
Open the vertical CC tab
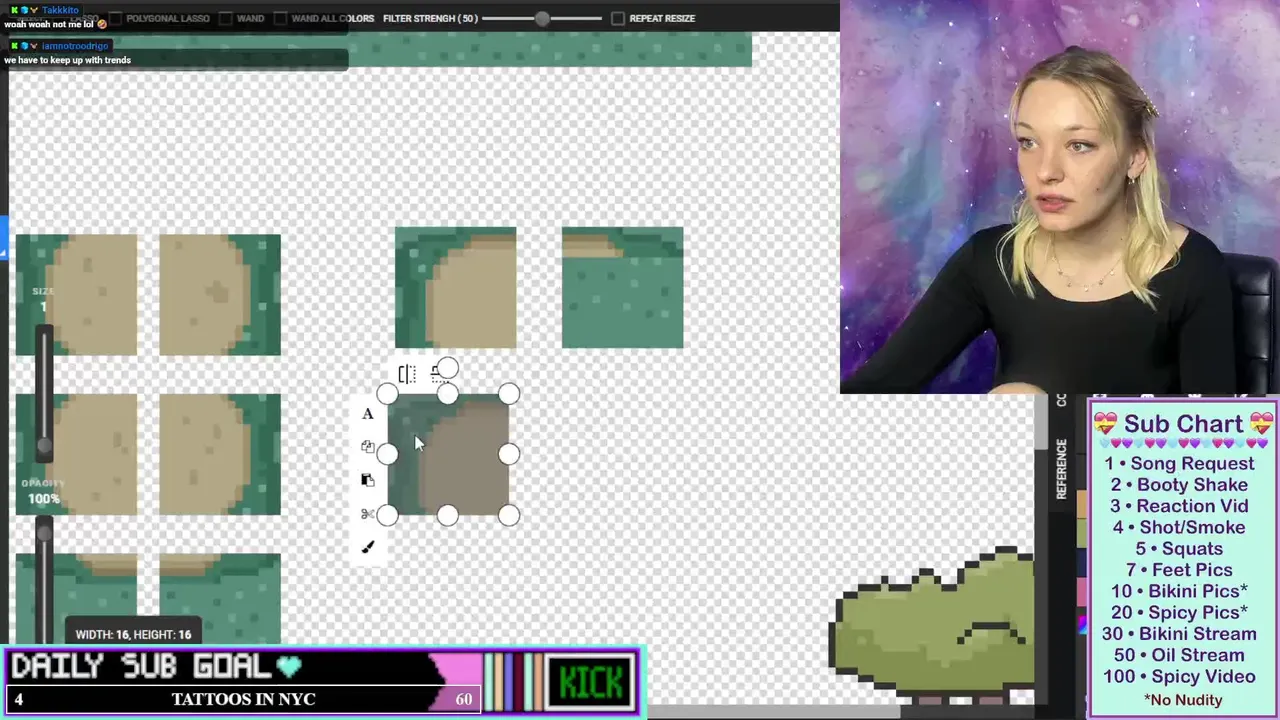1061,400
